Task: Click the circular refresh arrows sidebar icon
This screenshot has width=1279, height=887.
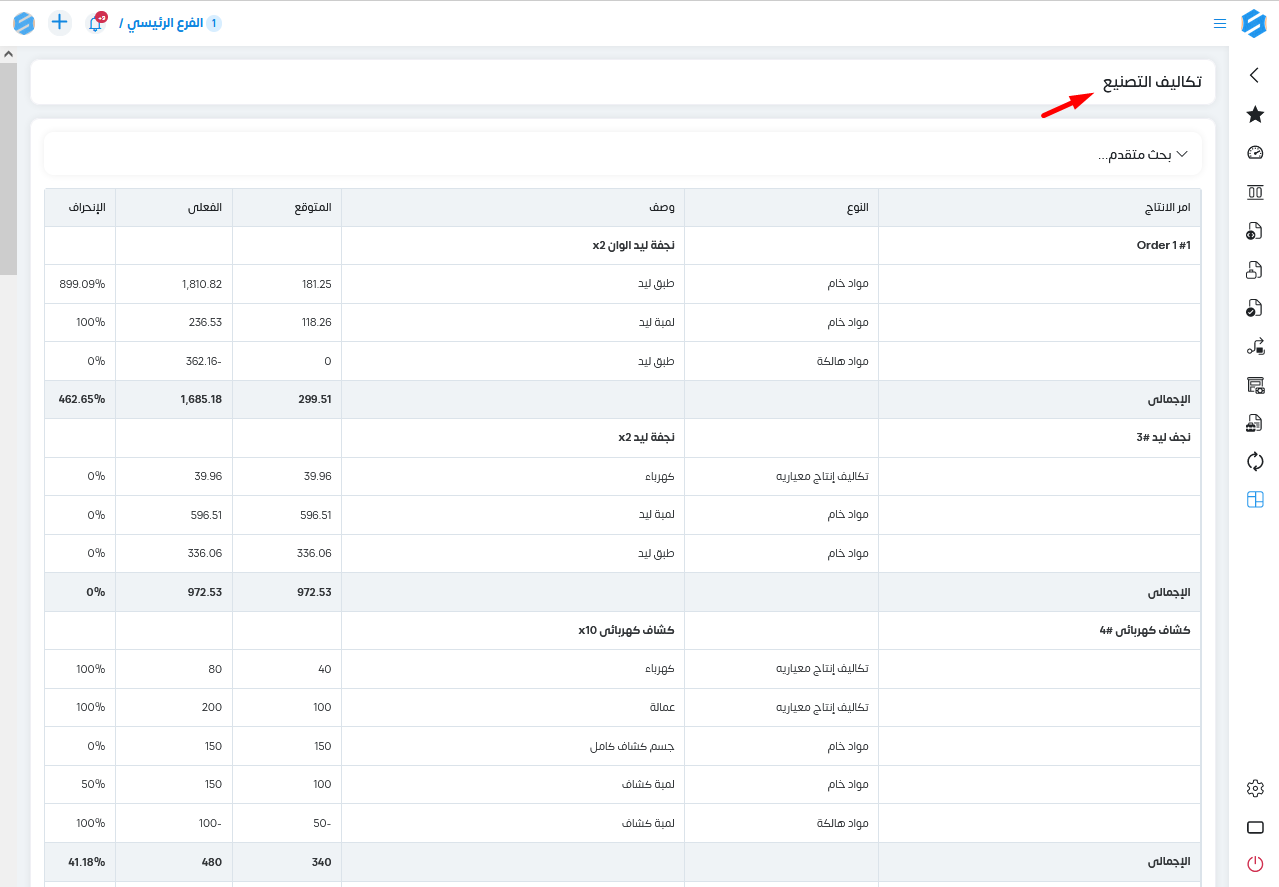Action: coord(1255,461)
